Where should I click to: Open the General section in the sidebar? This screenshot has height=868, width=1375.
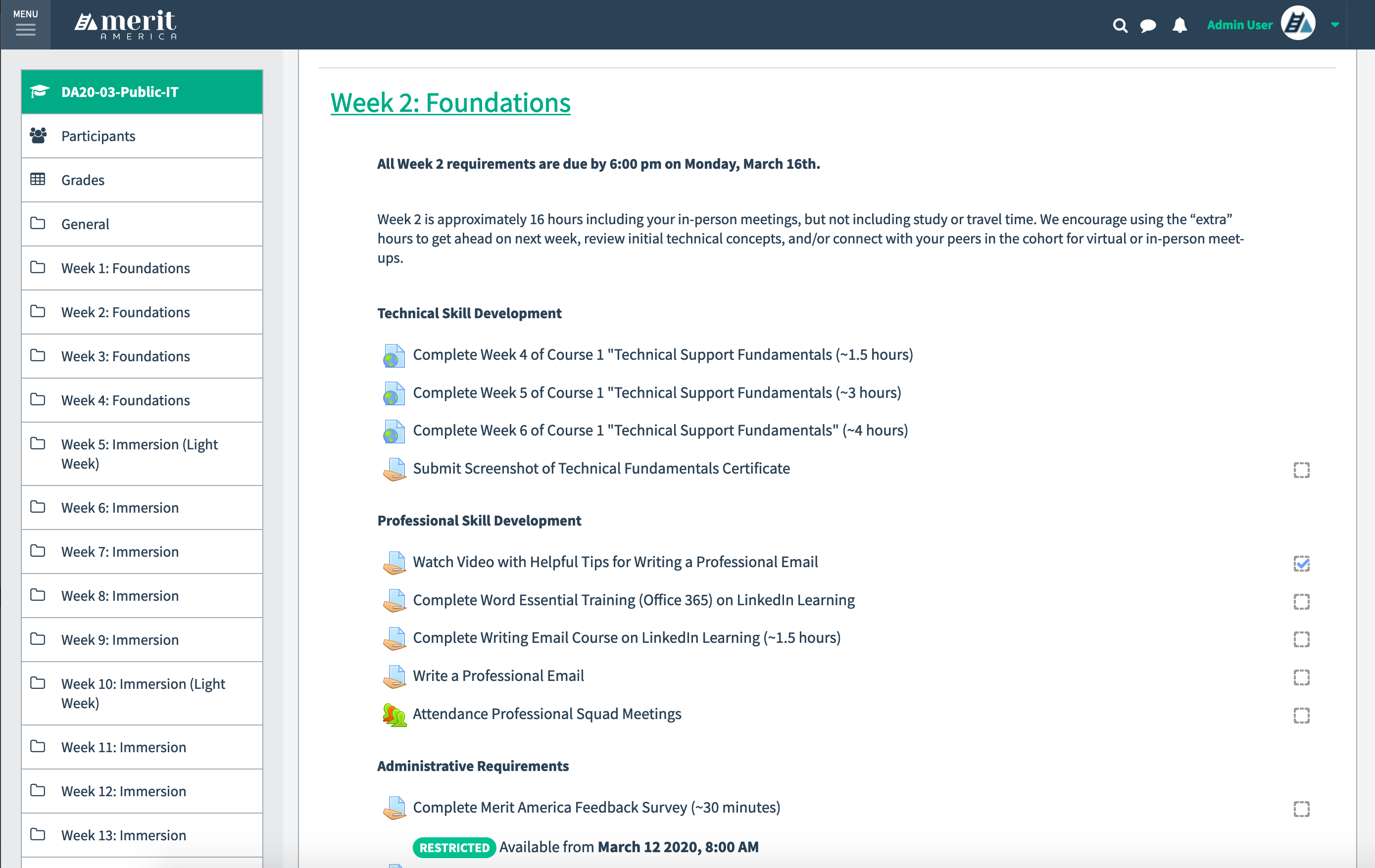tap(85, 224)
